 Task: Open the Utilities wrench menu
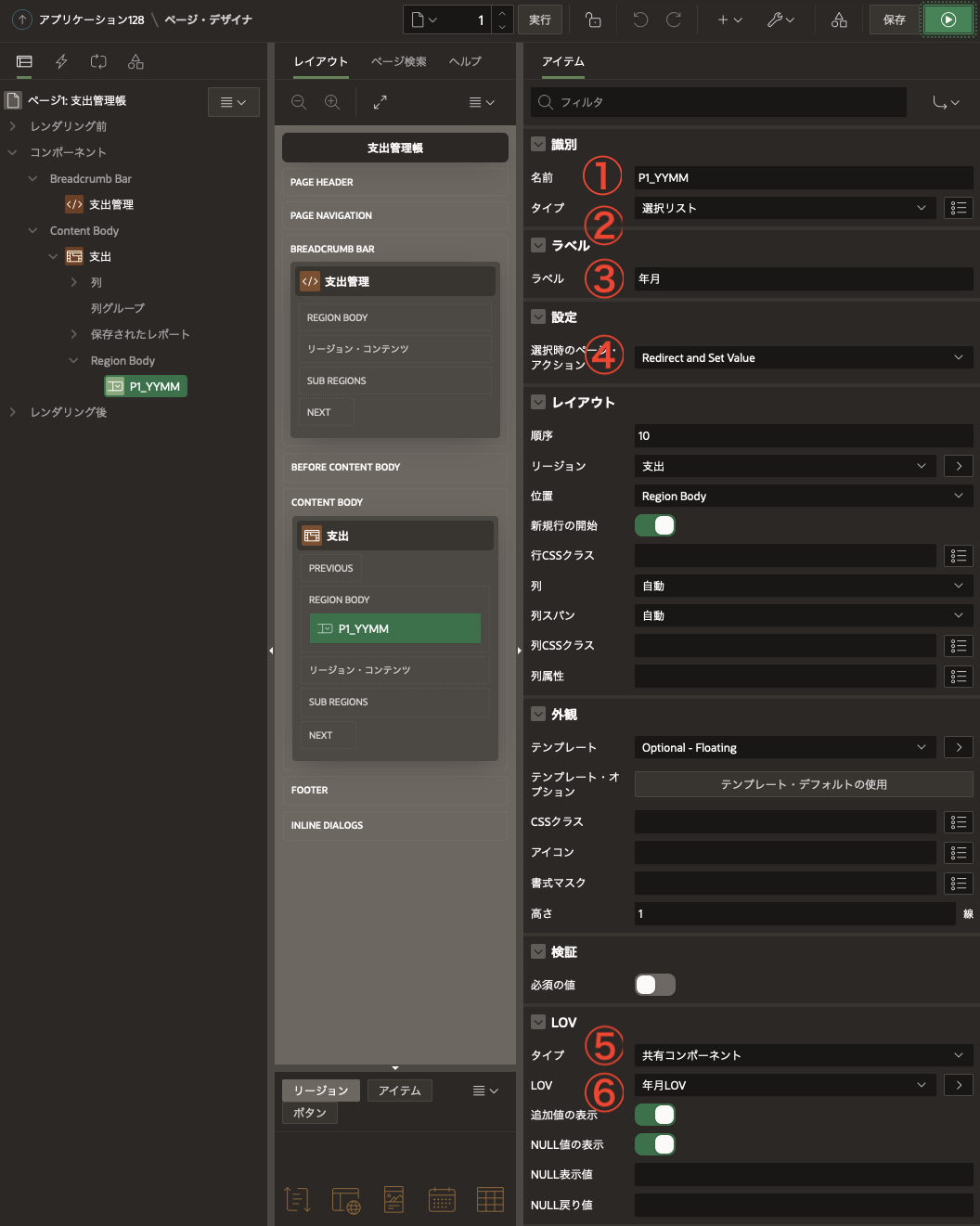pos(780,19)
